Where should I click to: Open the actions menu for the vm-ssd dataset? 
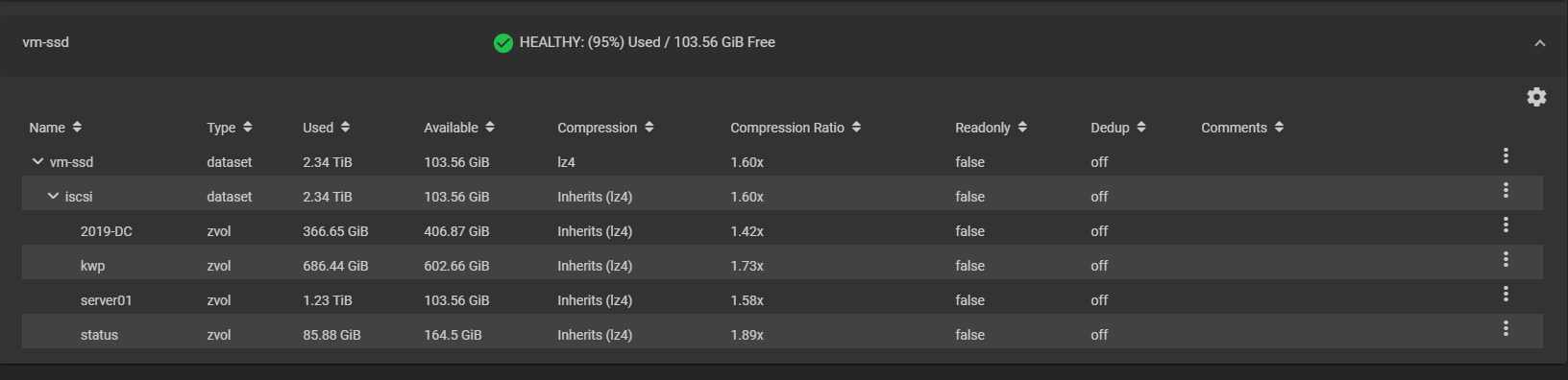coord(1506,155)
